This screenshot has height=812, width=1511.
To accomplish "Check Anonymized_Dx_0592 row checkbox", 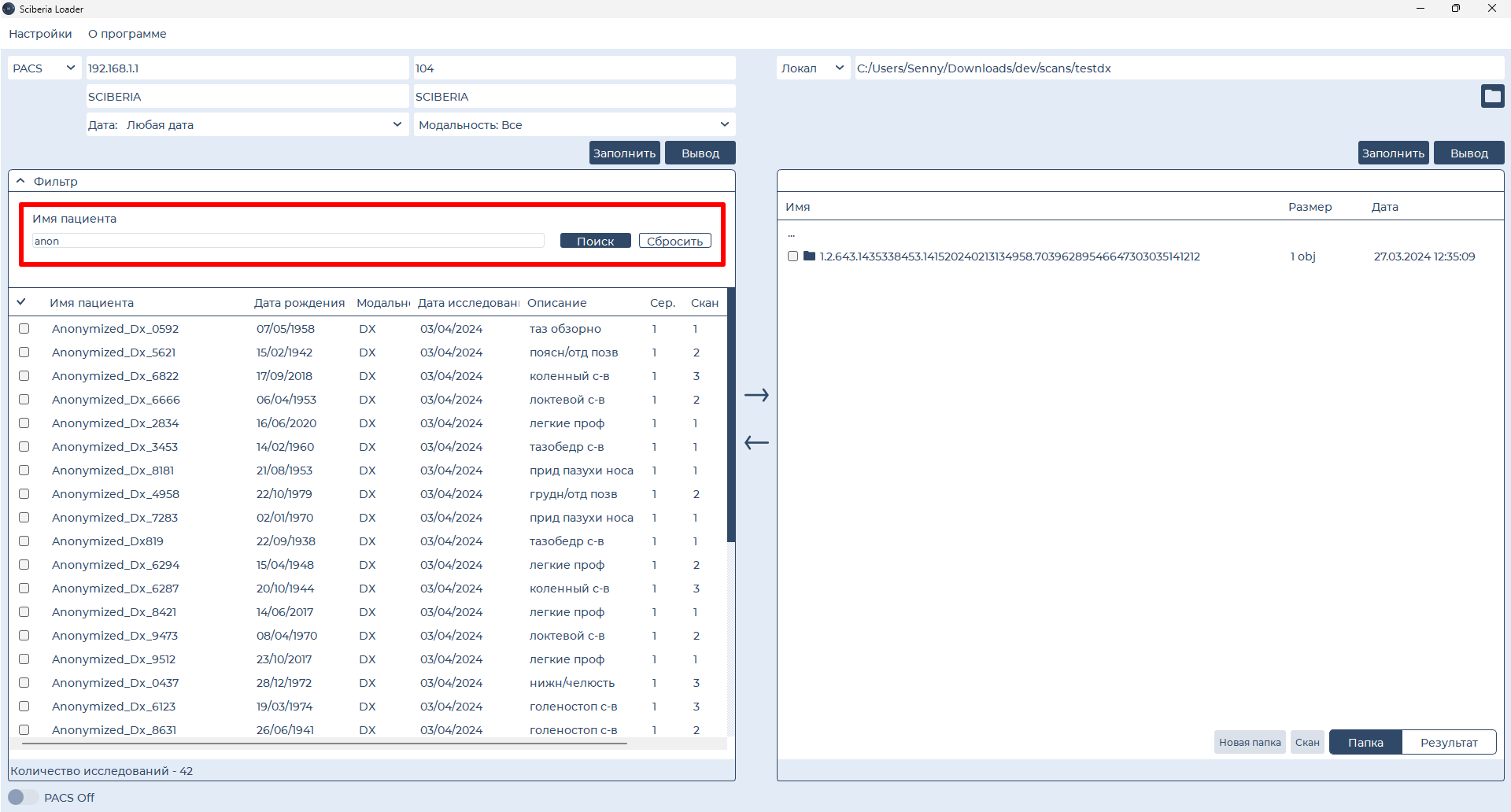I will (x=24, y=329).
